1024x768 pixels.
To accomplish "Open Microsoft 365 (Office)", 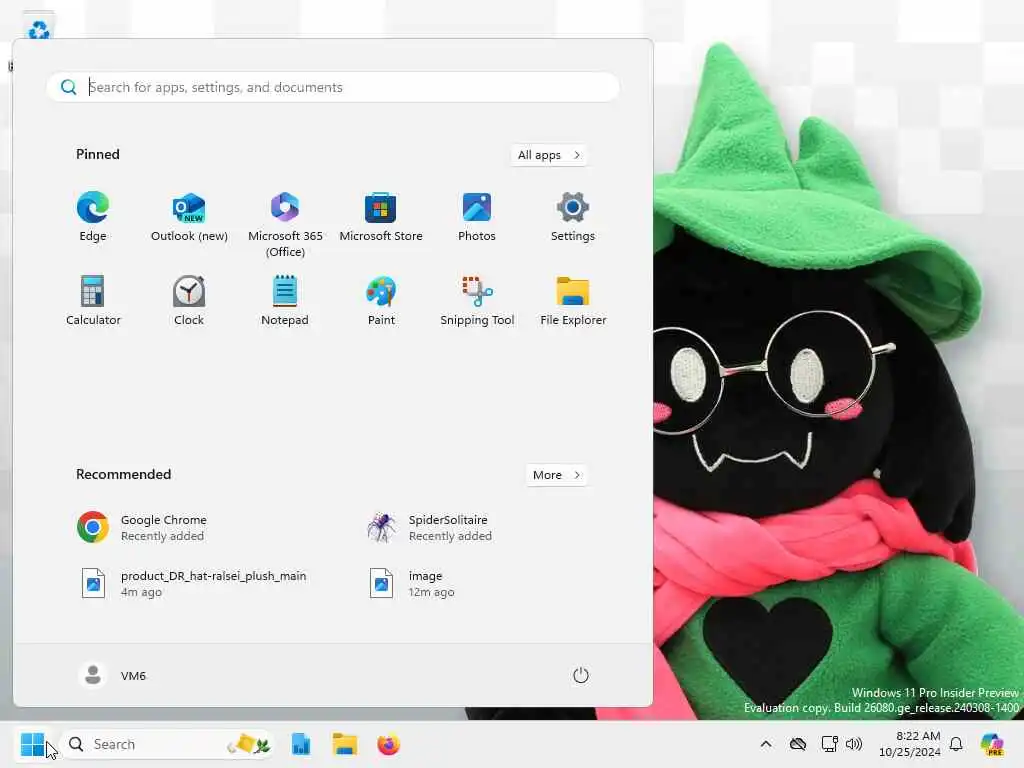I will point(285,224).
